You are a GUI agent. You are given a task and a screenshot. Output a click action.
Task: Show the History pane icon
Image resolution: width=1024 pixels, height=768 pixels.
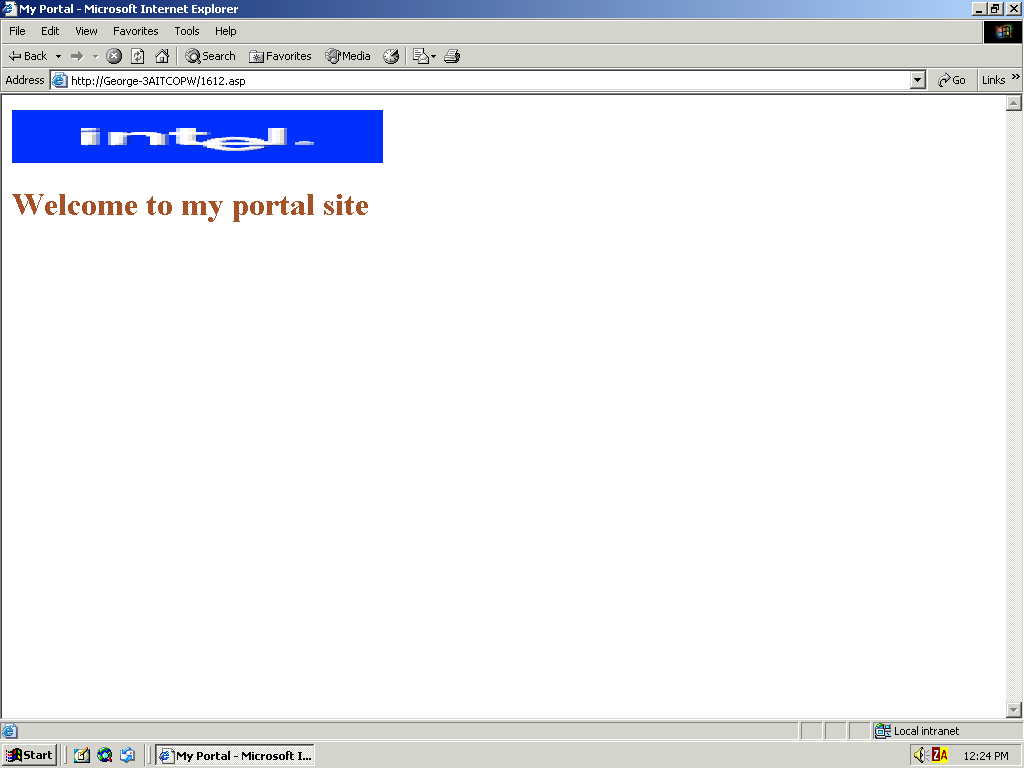pos(391,56)
